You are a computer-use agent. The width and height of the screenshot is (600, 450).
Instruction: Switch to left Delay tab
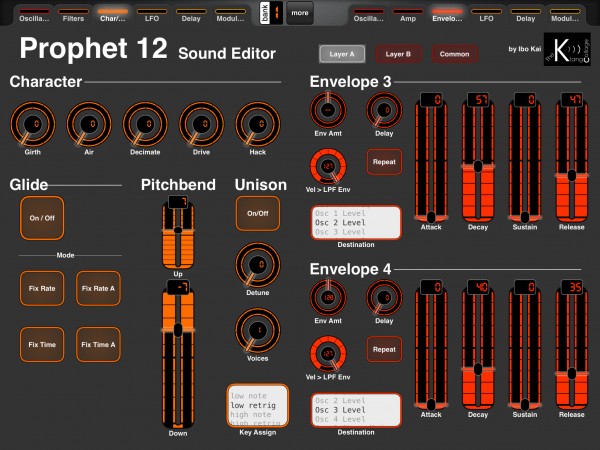coord(191,15)
